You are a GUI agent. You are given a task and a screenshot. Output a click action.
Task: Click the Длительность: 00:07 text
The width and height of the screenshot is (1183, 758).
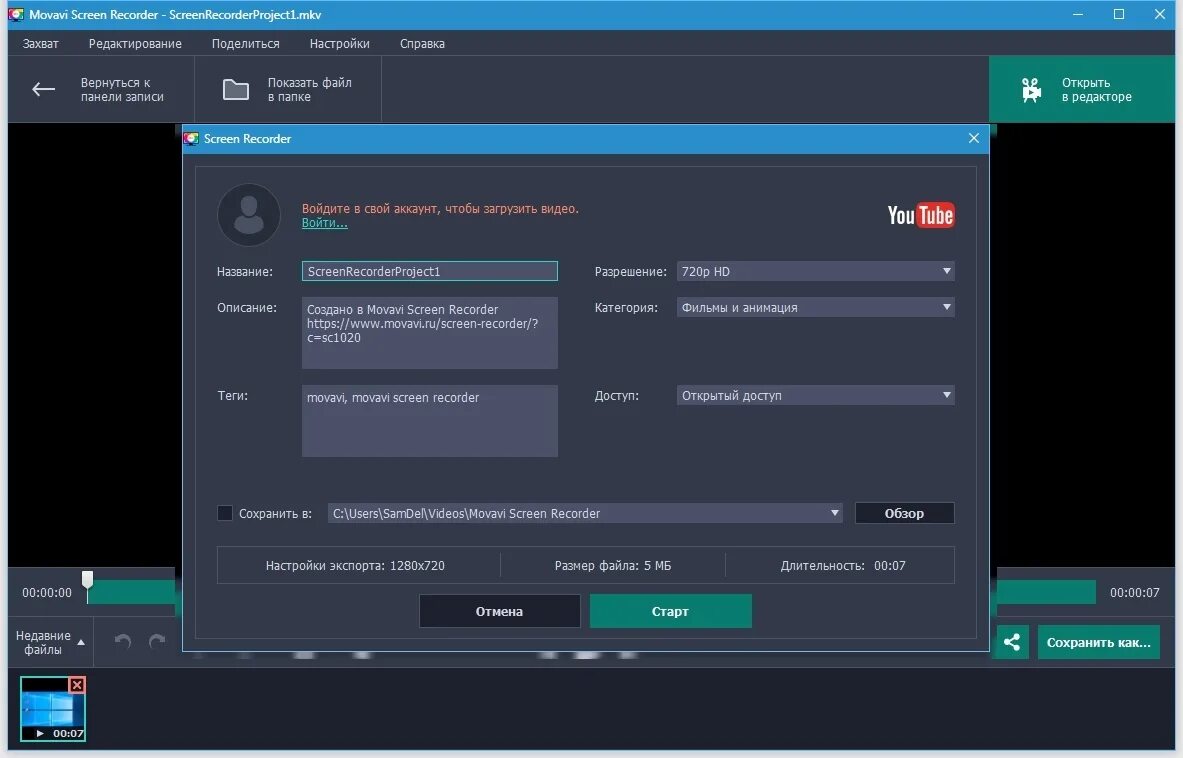[x=843, y=566]
